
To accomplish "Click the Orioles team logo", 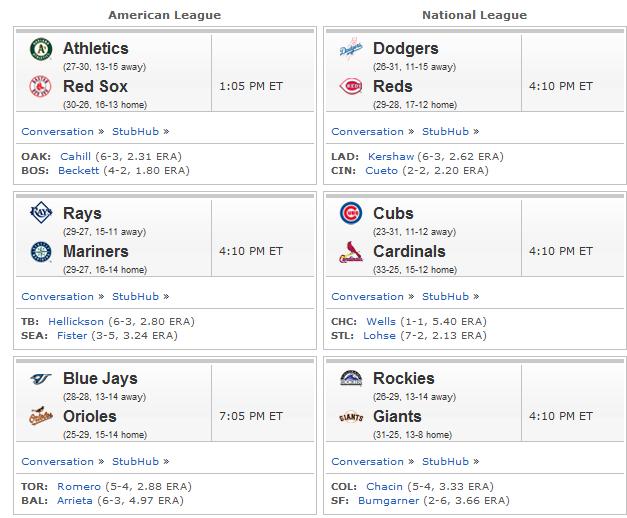I will tap(41, 416).
